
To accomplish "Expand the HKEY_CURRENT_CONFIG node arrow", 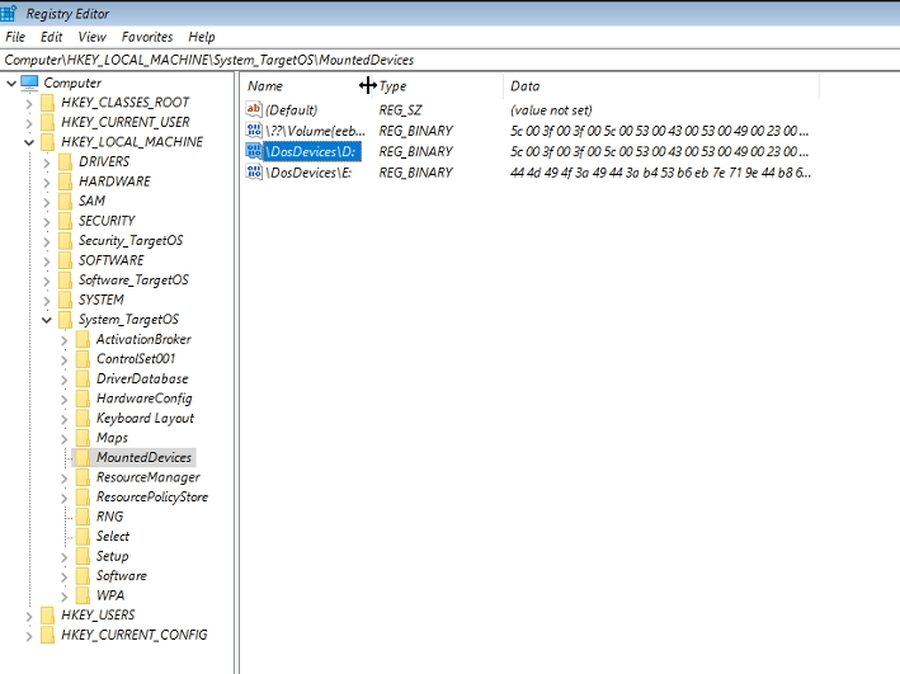I will [29, 636].
